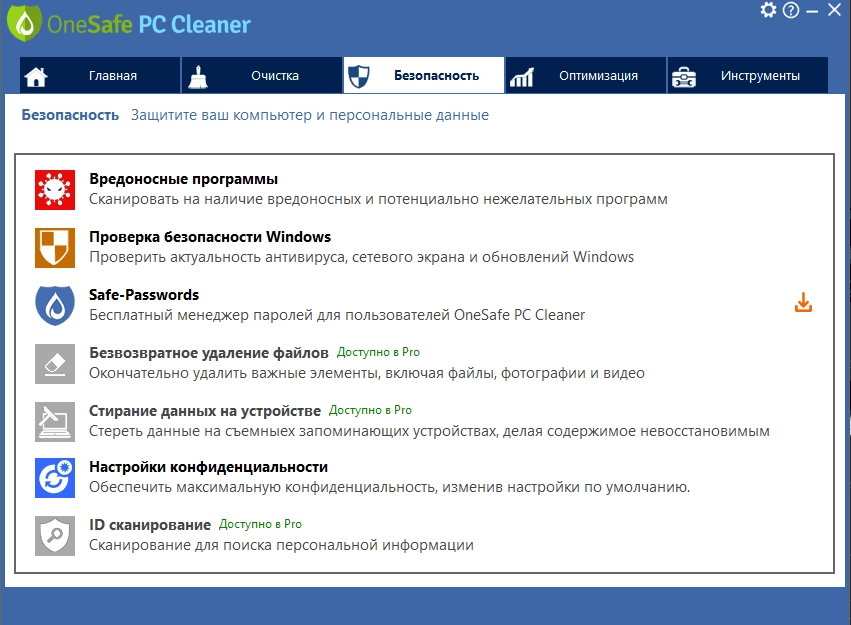Click Доступно в Pro next to Стирание данных
This screenshot has width=851, height=625.
[370, 410]
